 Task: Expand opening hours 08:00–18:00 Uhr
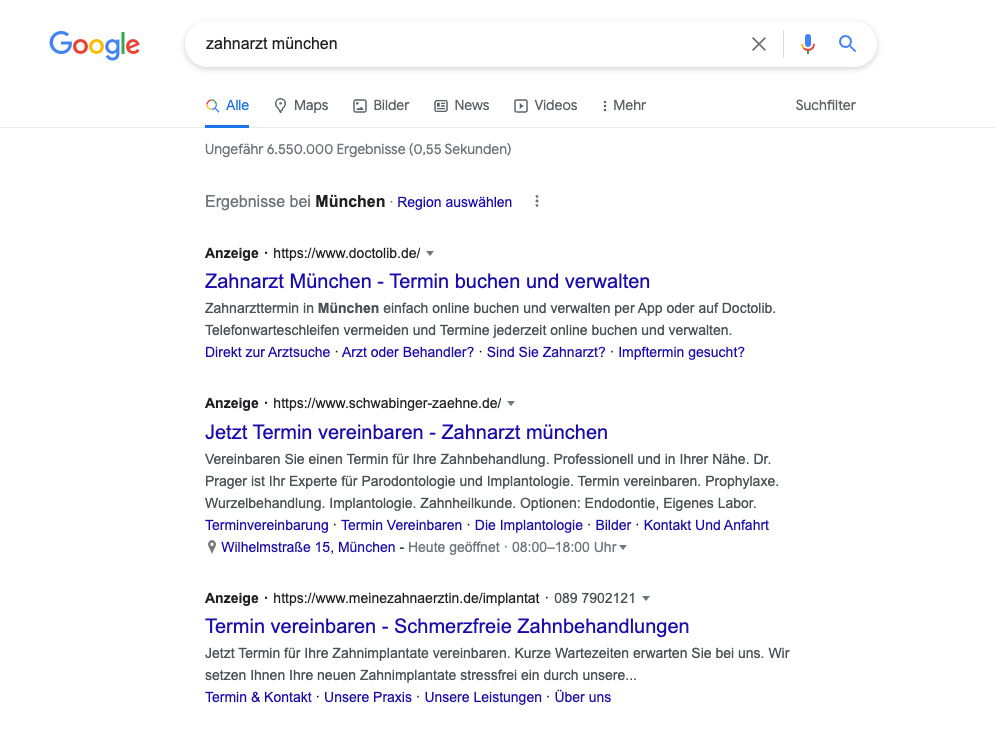(624, 548)
